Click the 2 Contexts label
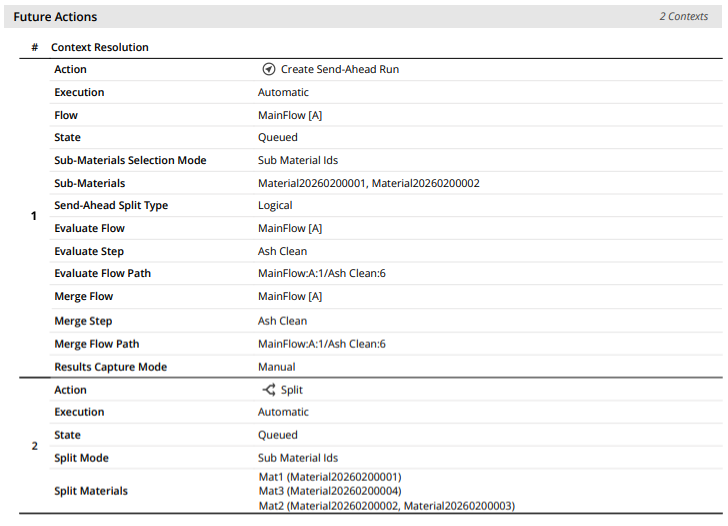Screen dimensions: 728x526 point(683,16)
